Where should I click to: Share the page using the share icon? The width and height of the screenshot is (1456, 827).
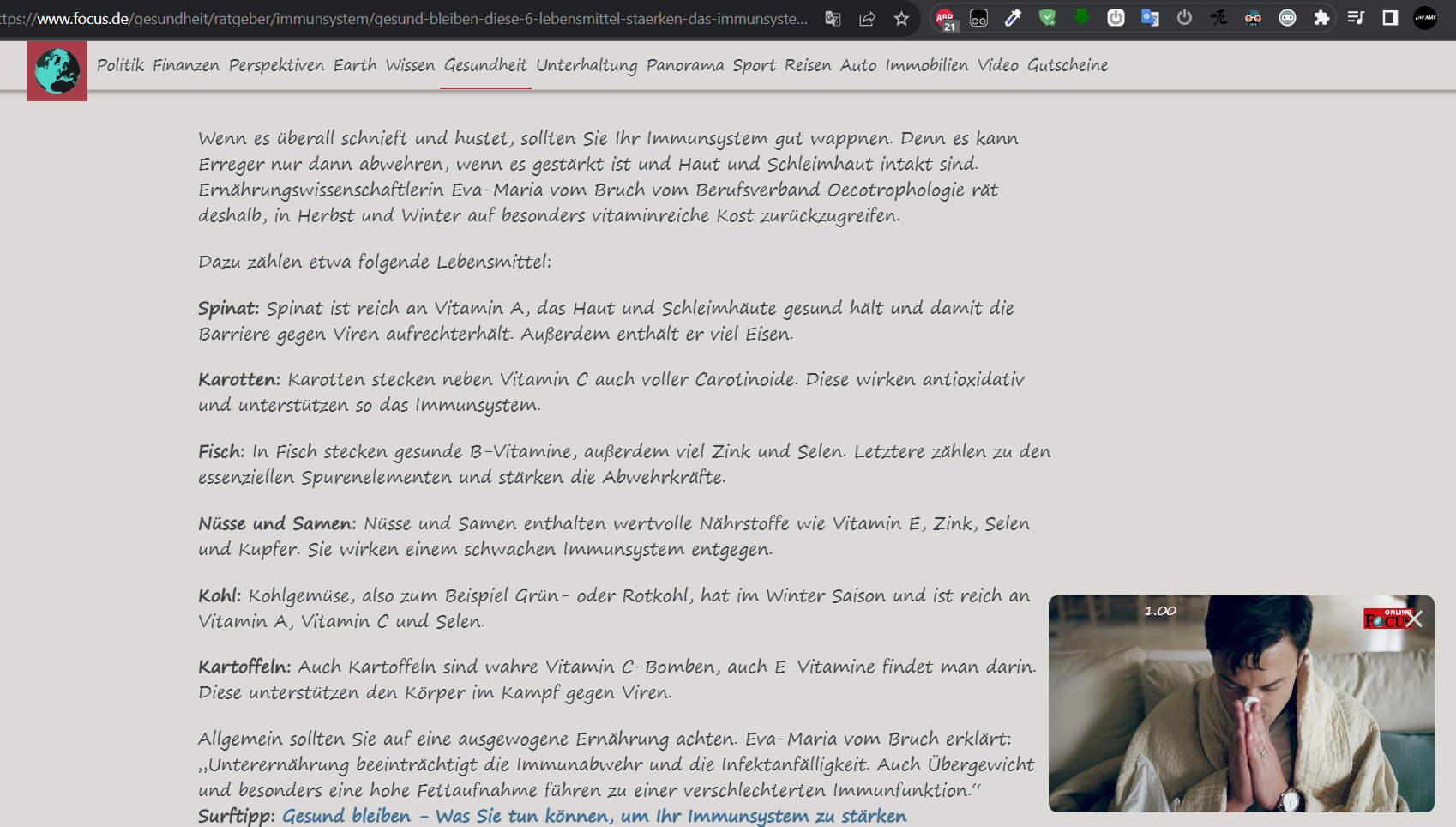868,17
